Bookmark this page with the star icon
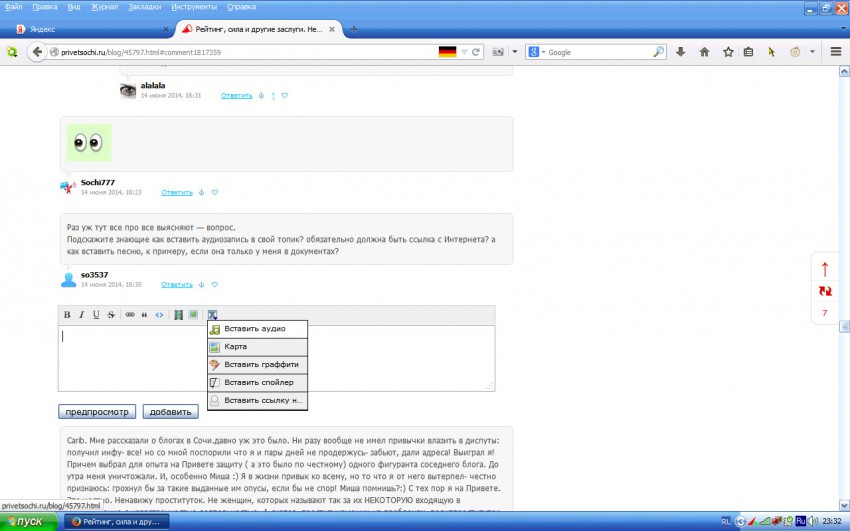This screenshot has height=531, width=850. click(727, 52)
